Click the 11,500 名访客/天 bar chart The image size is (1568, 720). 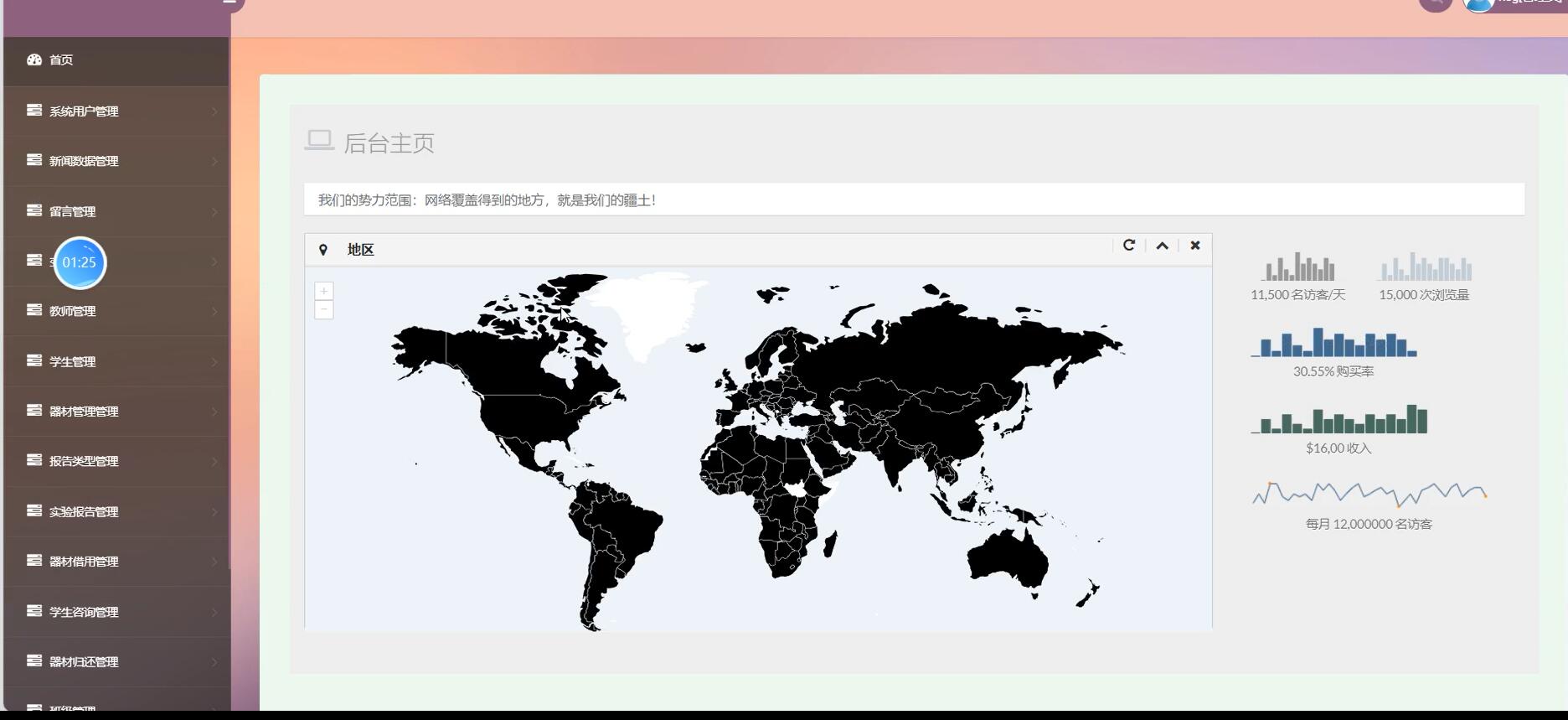pos(1297,267)
